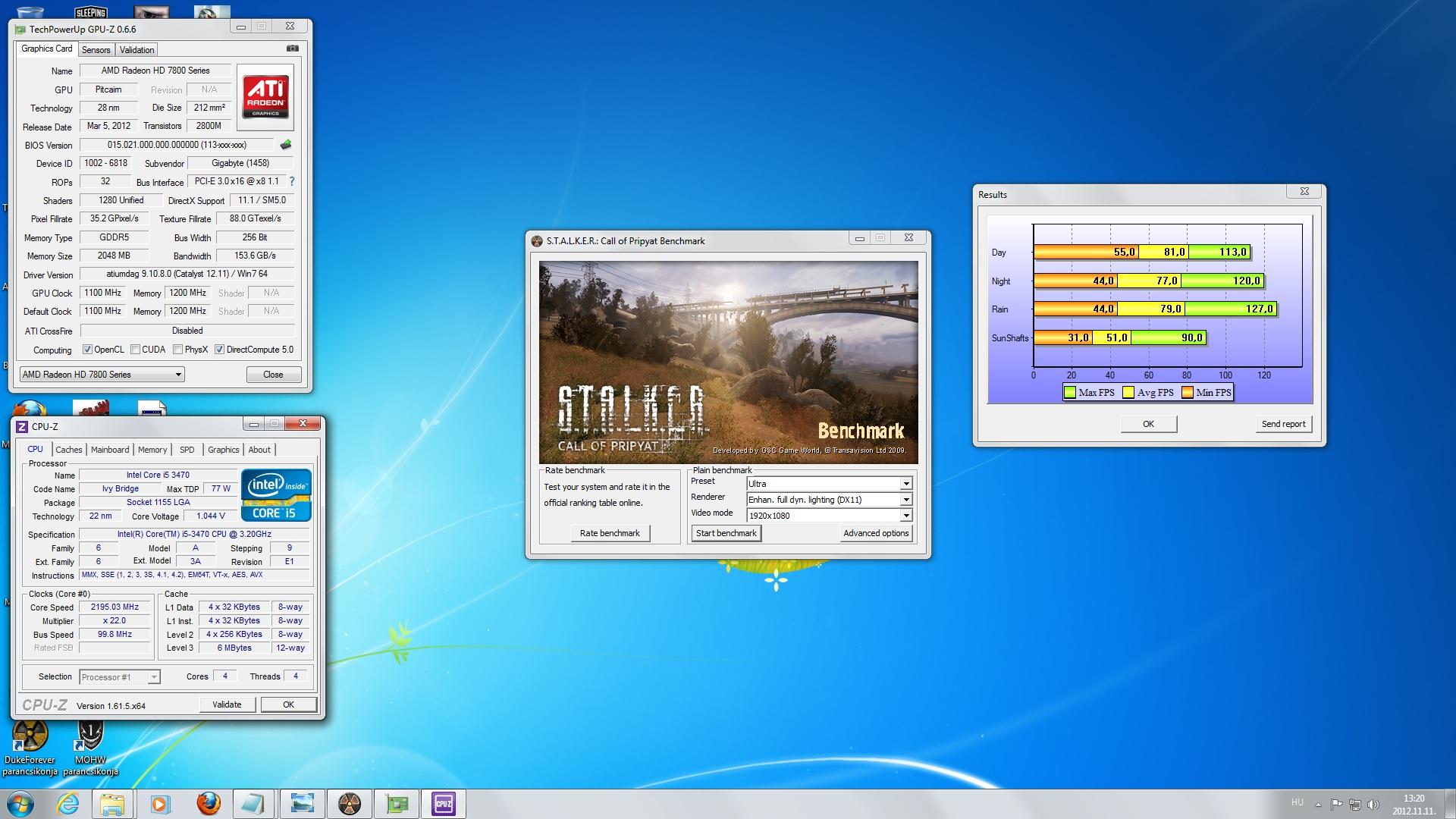The width and height of the screenshot is (1456, 819).
Task: Switch to the S.T.A.L.K.E.R. benchmark taskbar item
Action: point(349,804)
